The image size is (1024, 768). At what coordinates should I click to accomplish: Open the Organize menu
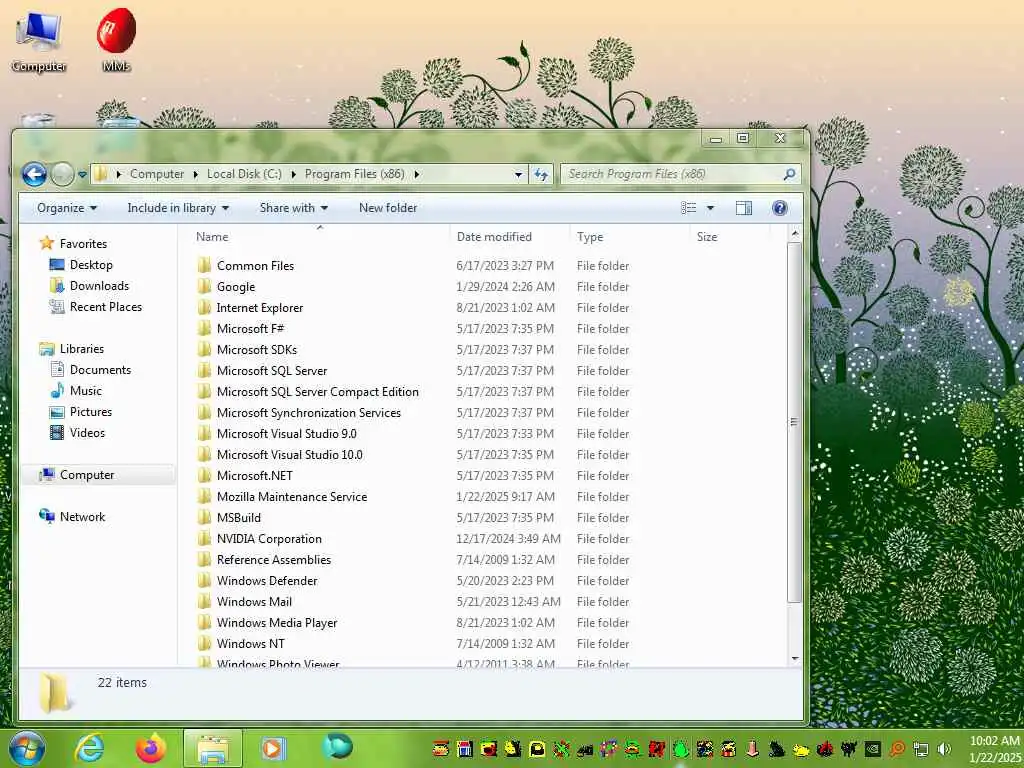coord(67,208)
